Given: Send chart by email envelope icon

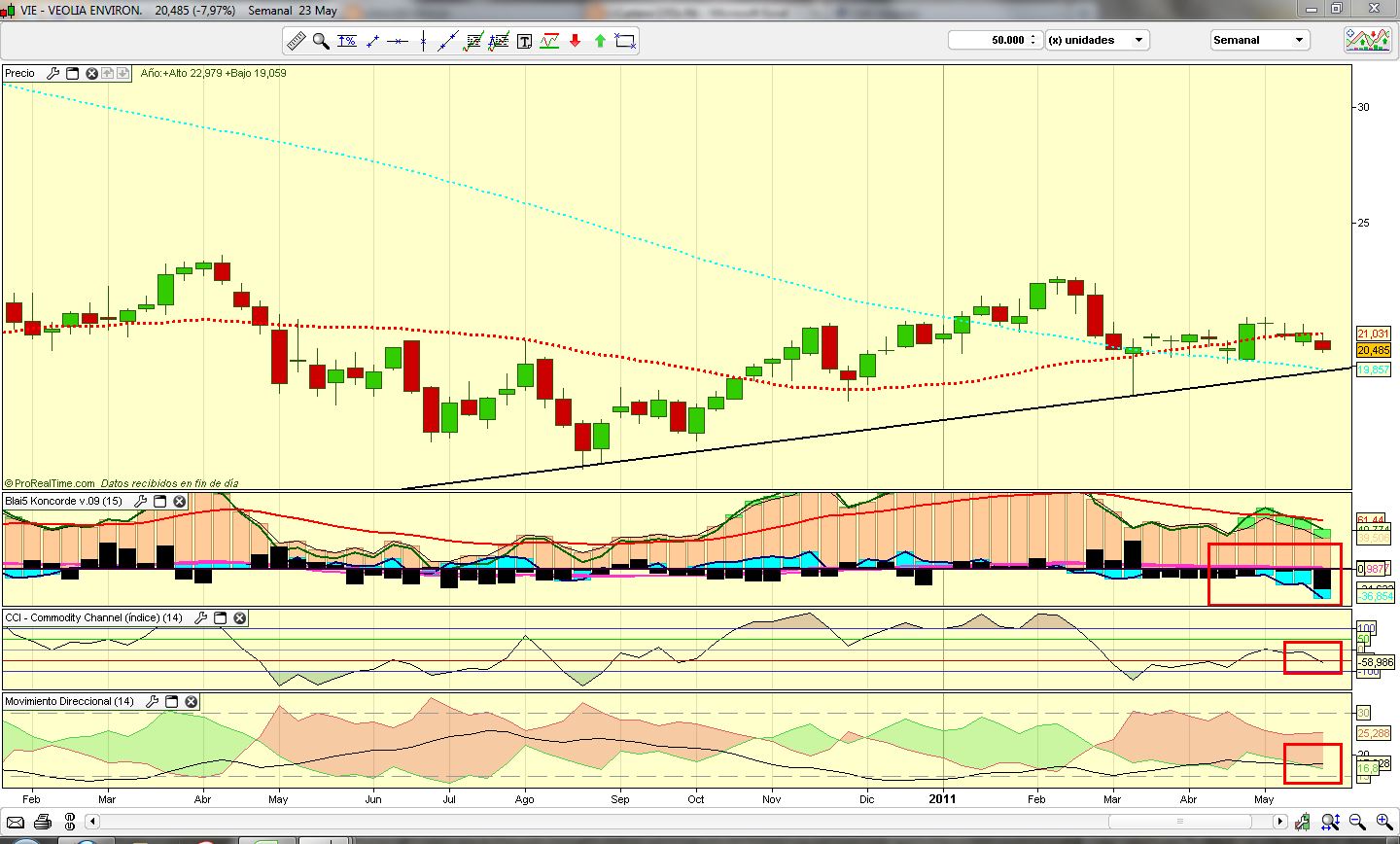Looking at the screenshot, I should 17,823.
